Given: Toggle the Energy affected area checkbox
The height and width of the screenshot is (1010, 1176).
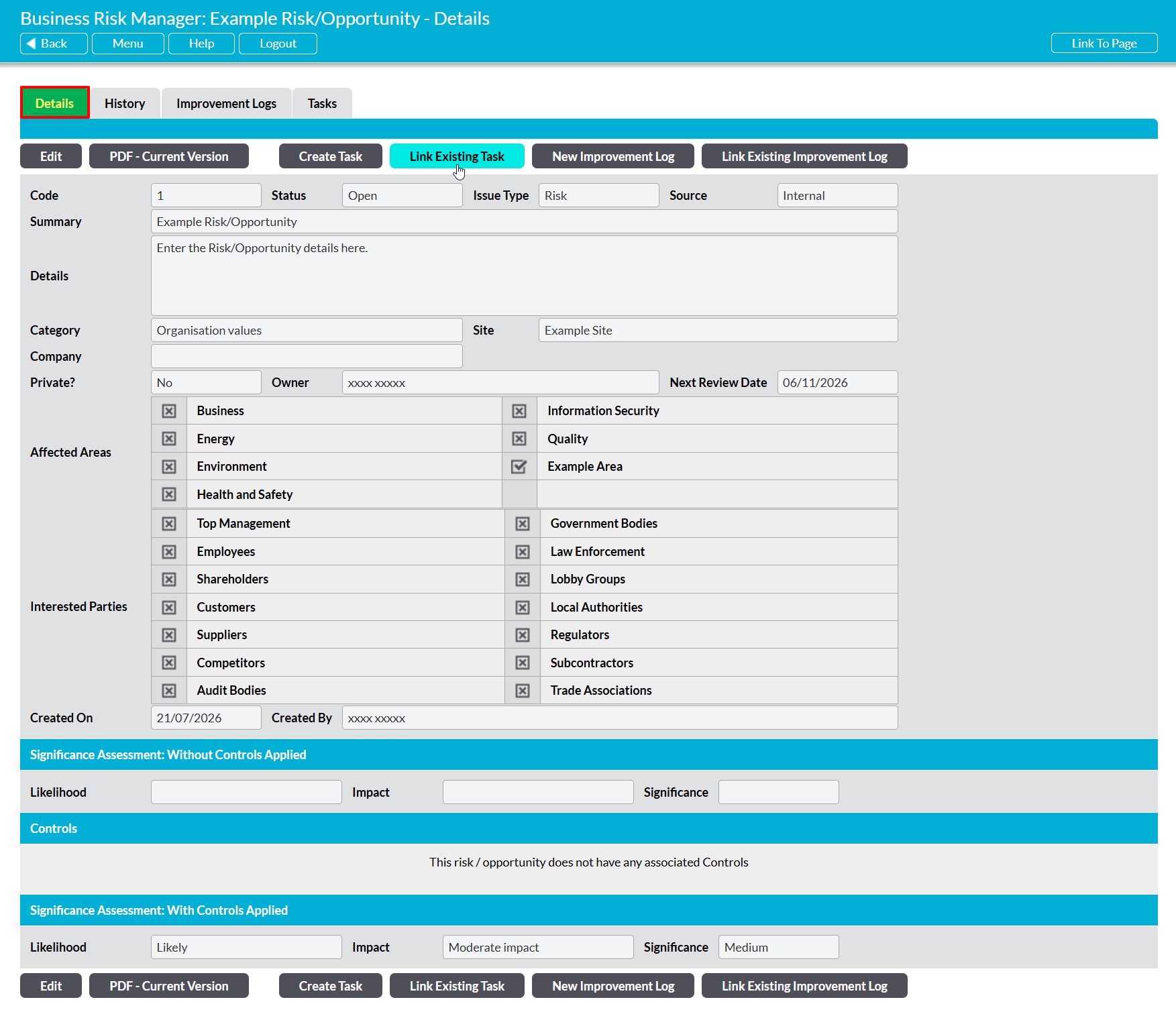Looking at the screenshot, I should (169, 439).
